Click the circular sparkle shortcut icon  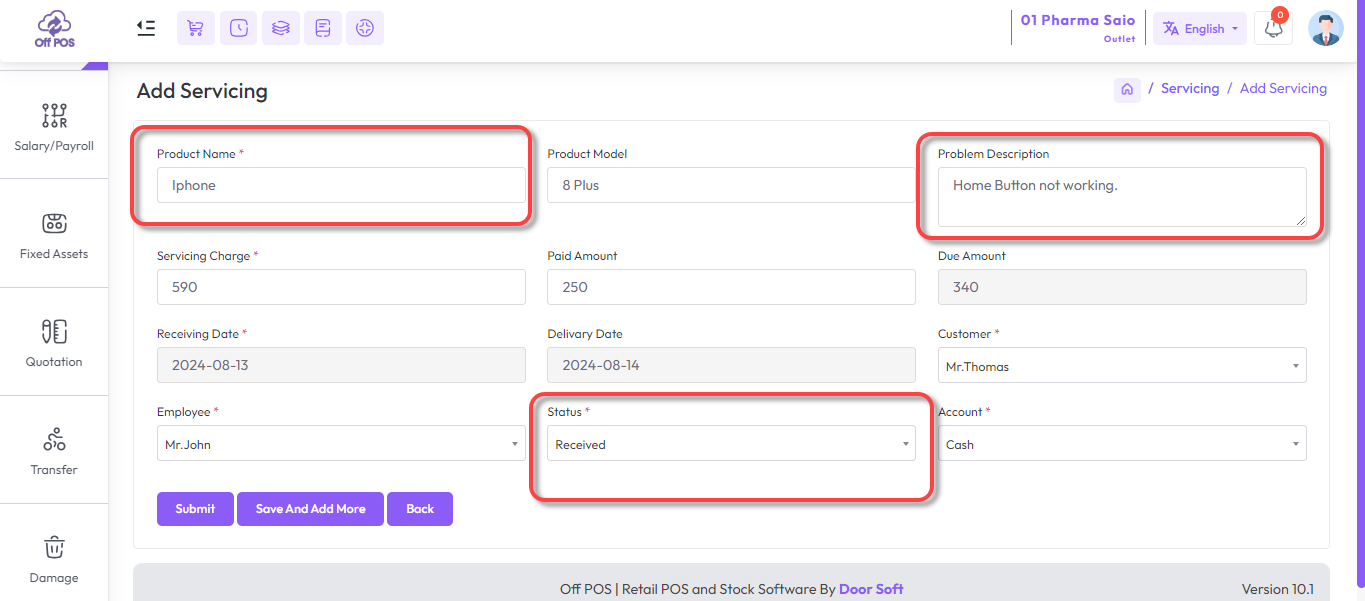point(365,28)
